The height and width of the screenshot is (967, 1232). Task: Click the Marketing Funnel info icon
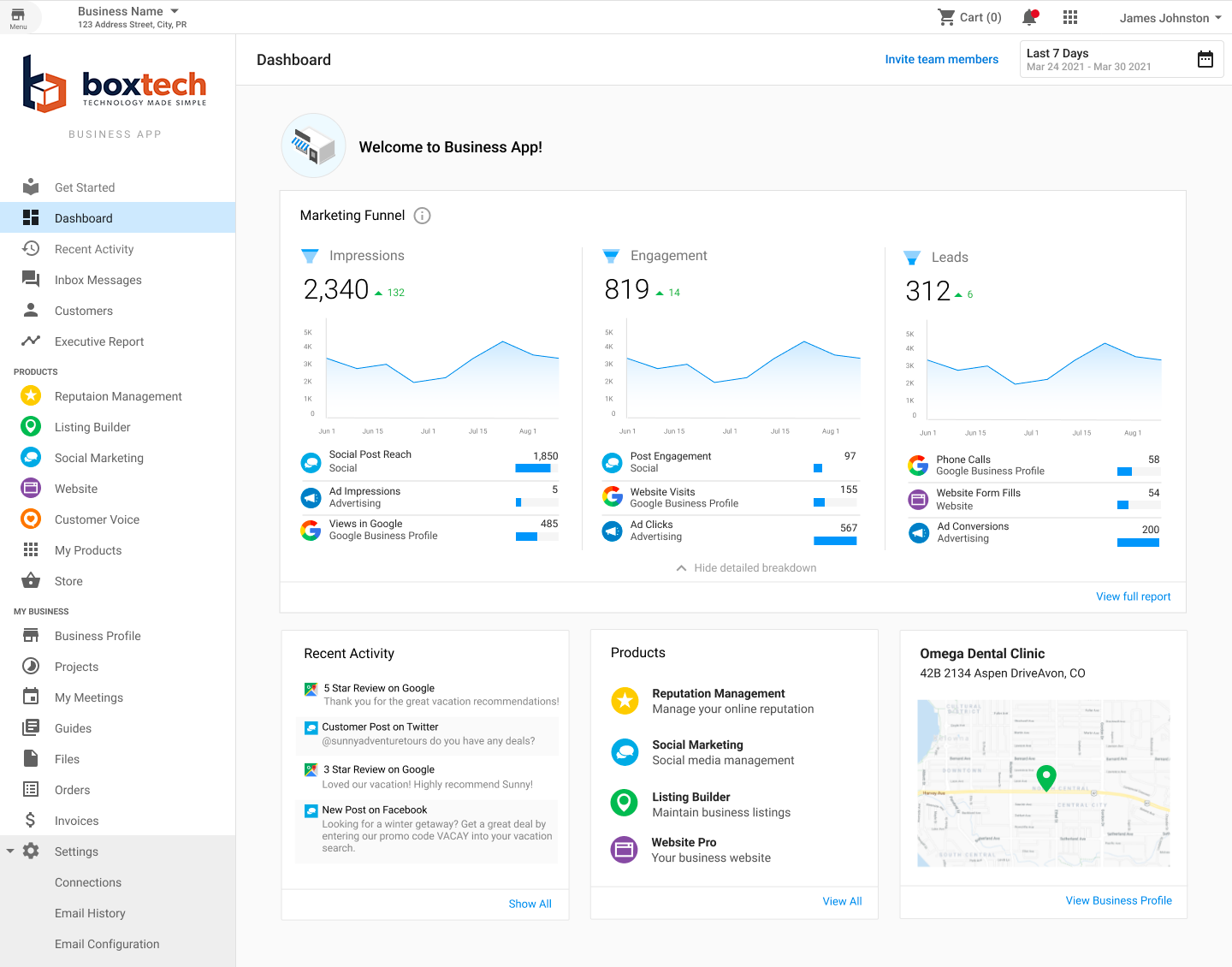point(422,216)
